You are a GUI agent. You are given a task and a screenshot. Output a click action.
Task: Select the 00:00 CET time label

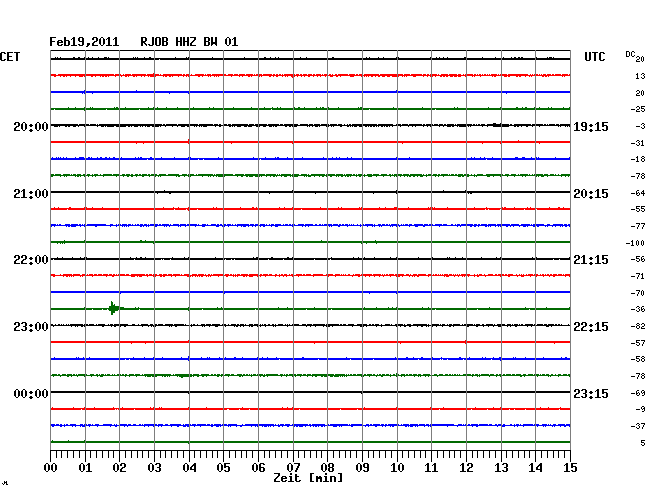click(x=31, y=393)
